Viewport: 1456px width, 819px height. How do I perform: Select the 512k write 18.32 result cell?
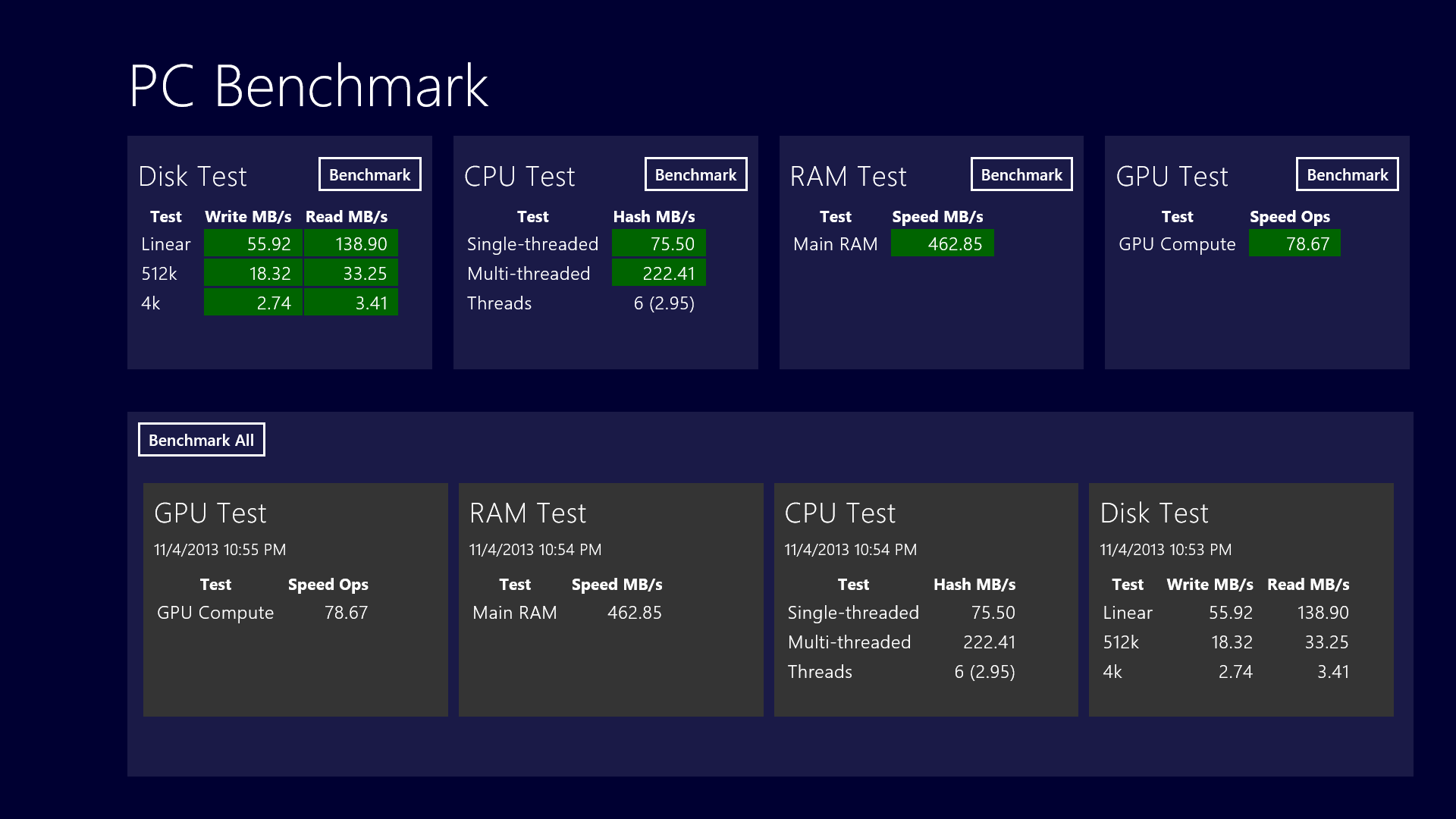point(253,273)
